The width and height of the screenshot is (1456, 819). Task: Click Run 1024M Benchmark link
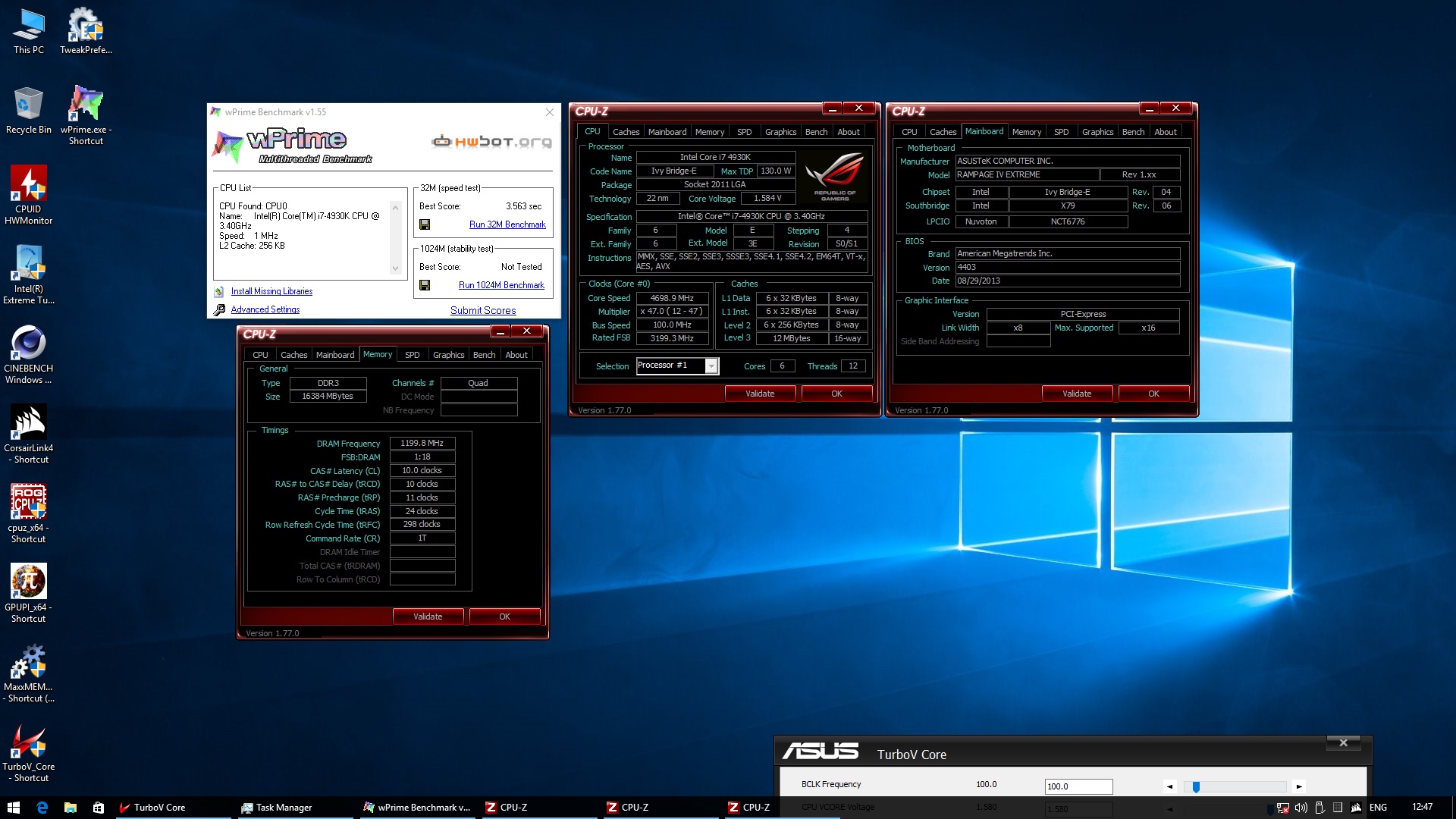[x=501, y=285]
